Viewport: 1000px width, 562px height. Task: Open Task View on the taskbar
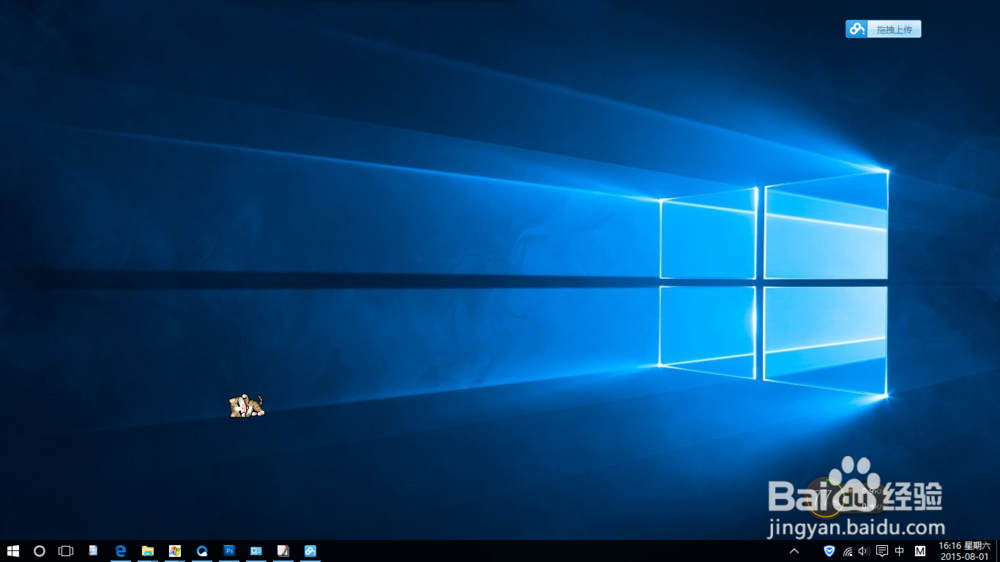click(66, 551)
